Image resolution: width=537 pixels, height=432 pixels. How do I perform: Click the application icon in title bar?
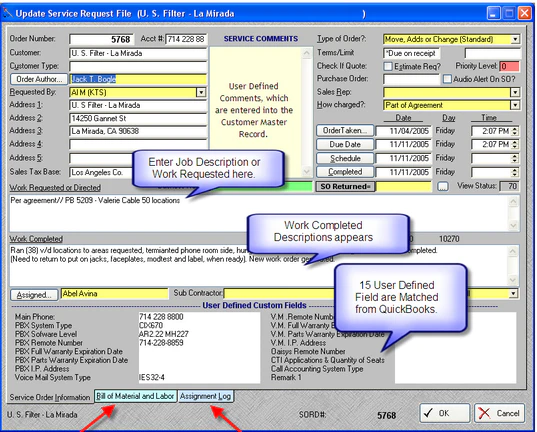[8, 13]
